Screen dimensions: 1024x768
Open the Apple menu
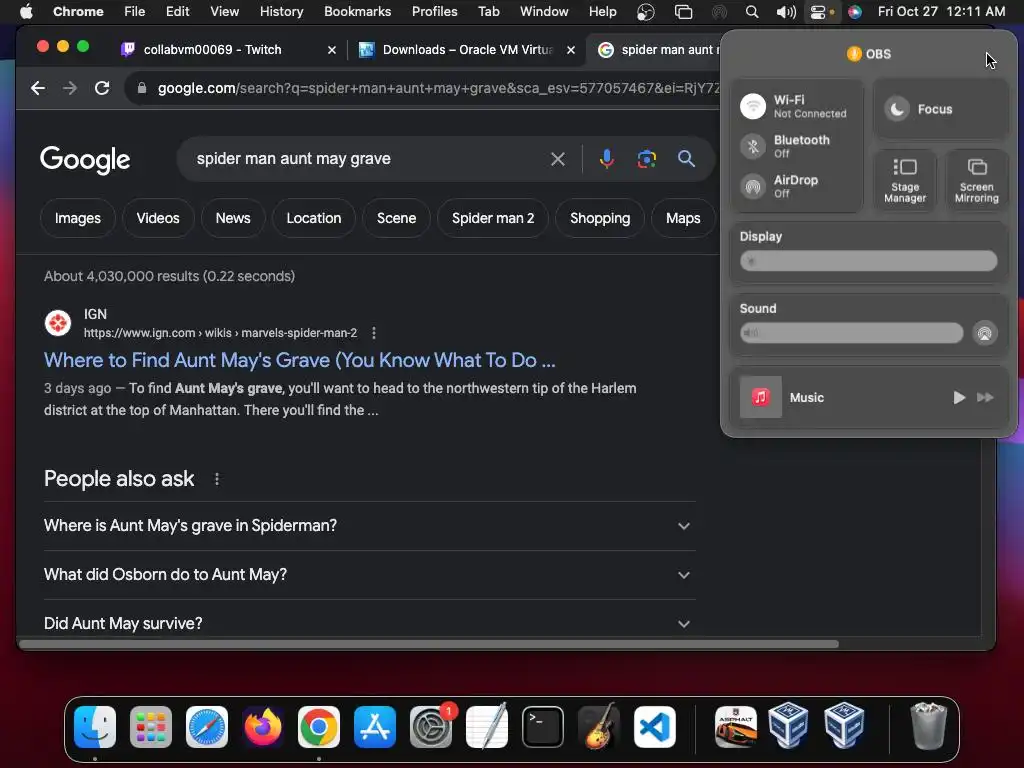click(26, 12)
